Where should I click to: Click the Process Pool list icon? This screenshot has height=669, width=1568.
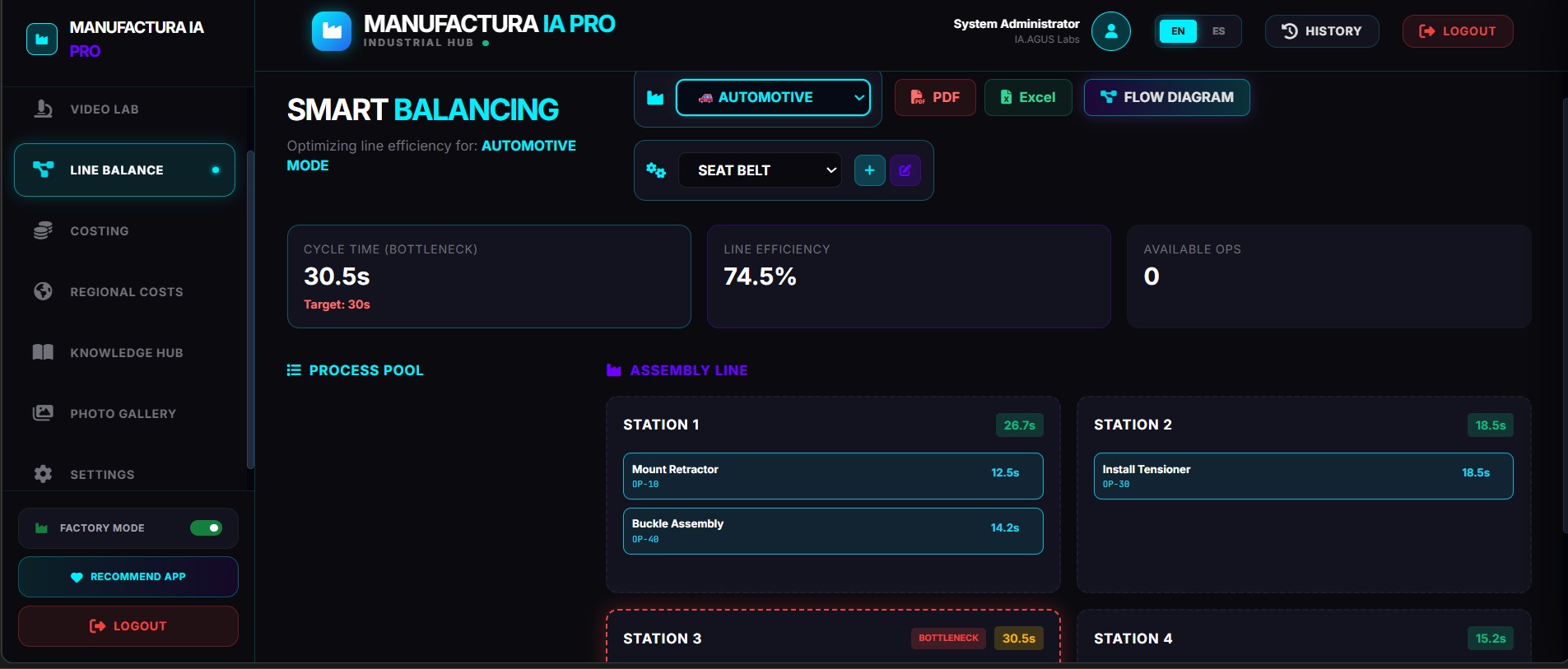294,370
